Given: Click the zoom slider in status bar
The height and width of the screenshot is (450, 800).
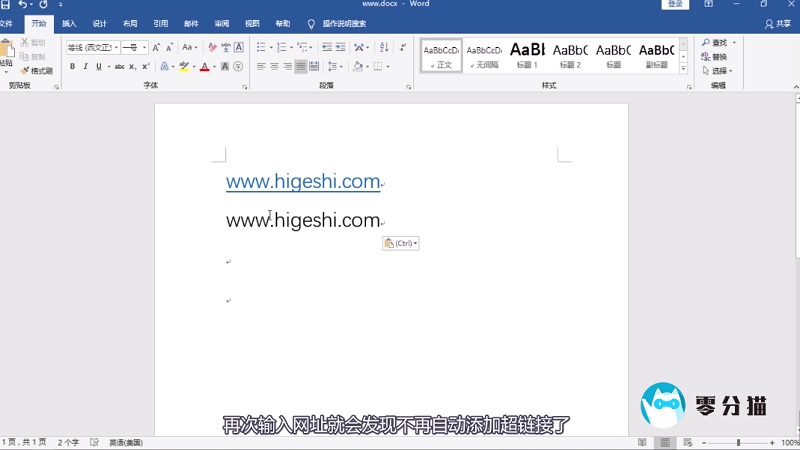Looking at the screenshot, I should pos(739,442).
